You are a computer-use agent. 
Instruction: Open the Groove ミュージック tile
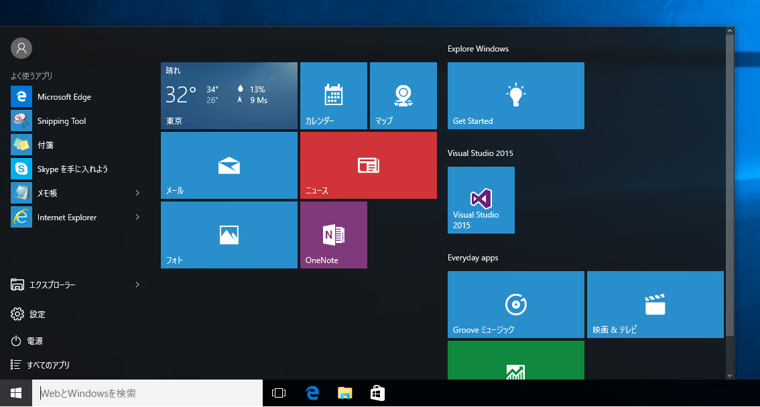pos(516,304)
